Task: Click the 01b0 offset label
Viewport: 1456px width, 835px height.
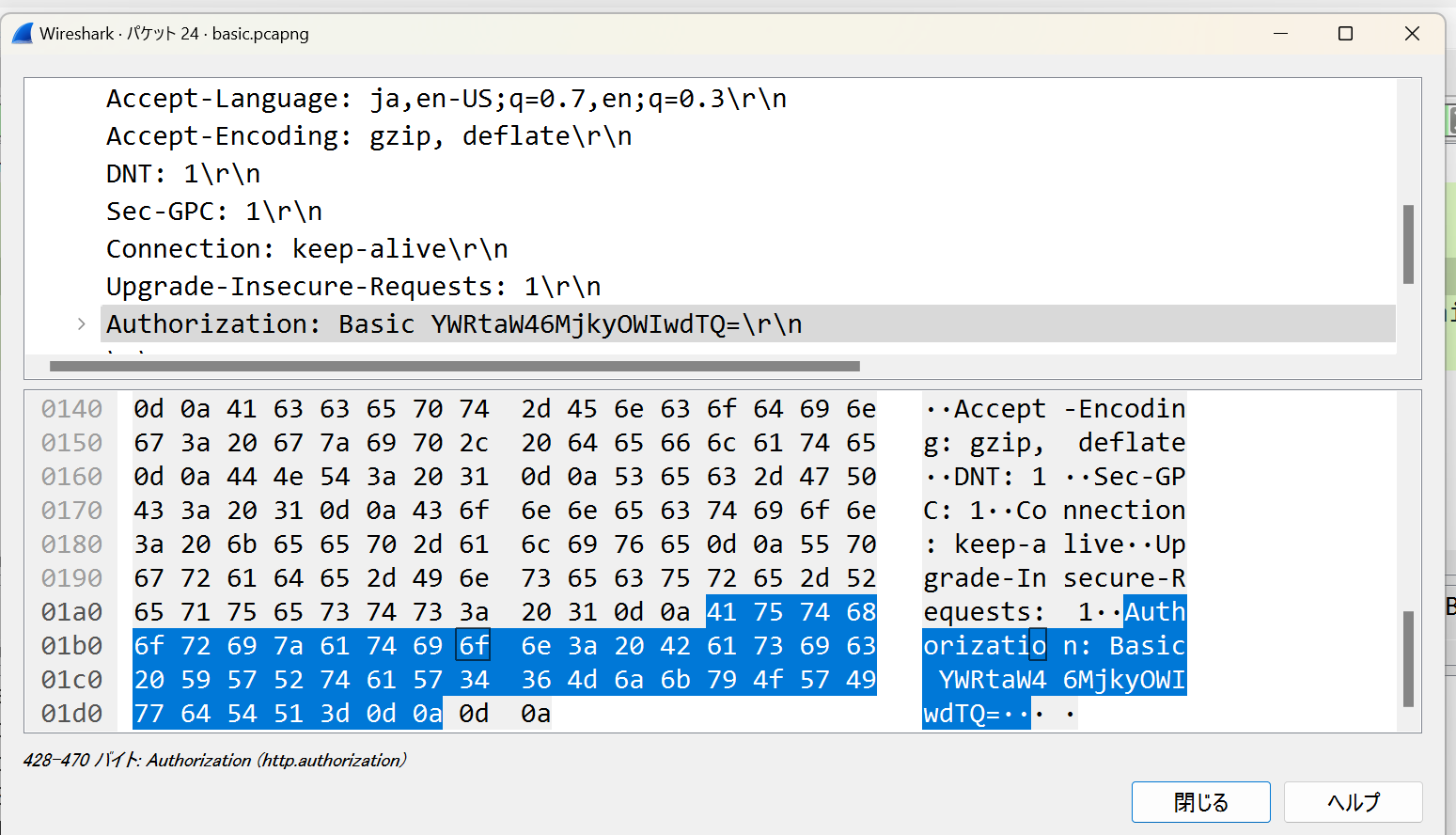Action: click(71, 646)
